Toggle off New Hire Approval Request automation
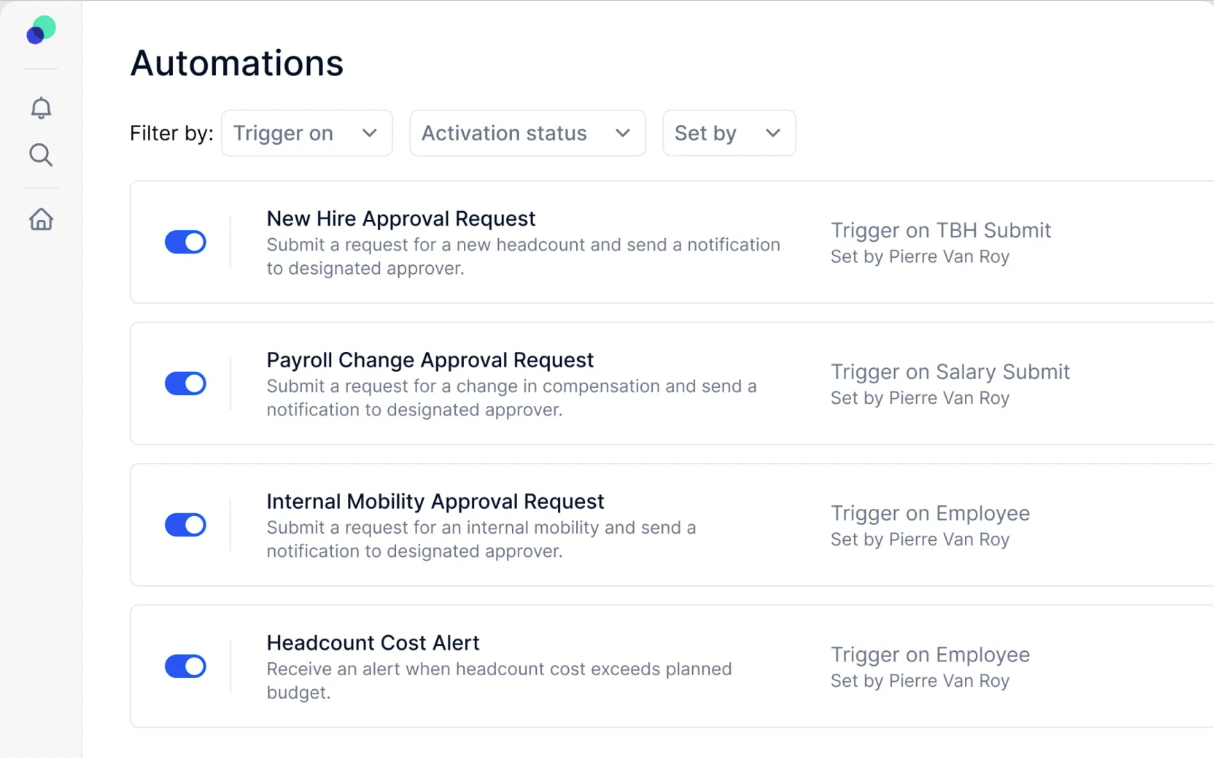 tap(185, 242)
